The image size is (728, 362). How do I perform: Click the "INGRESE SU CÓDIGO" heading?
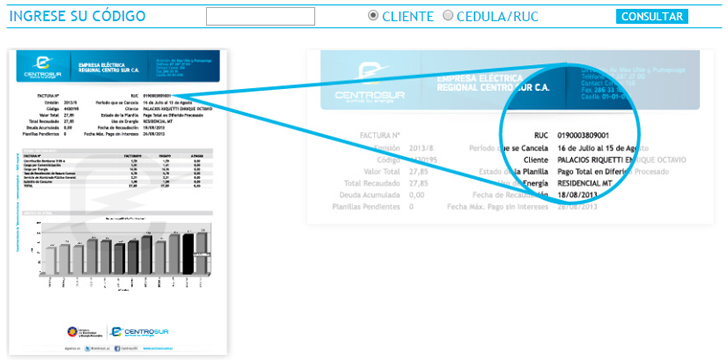tap(78, 16)
